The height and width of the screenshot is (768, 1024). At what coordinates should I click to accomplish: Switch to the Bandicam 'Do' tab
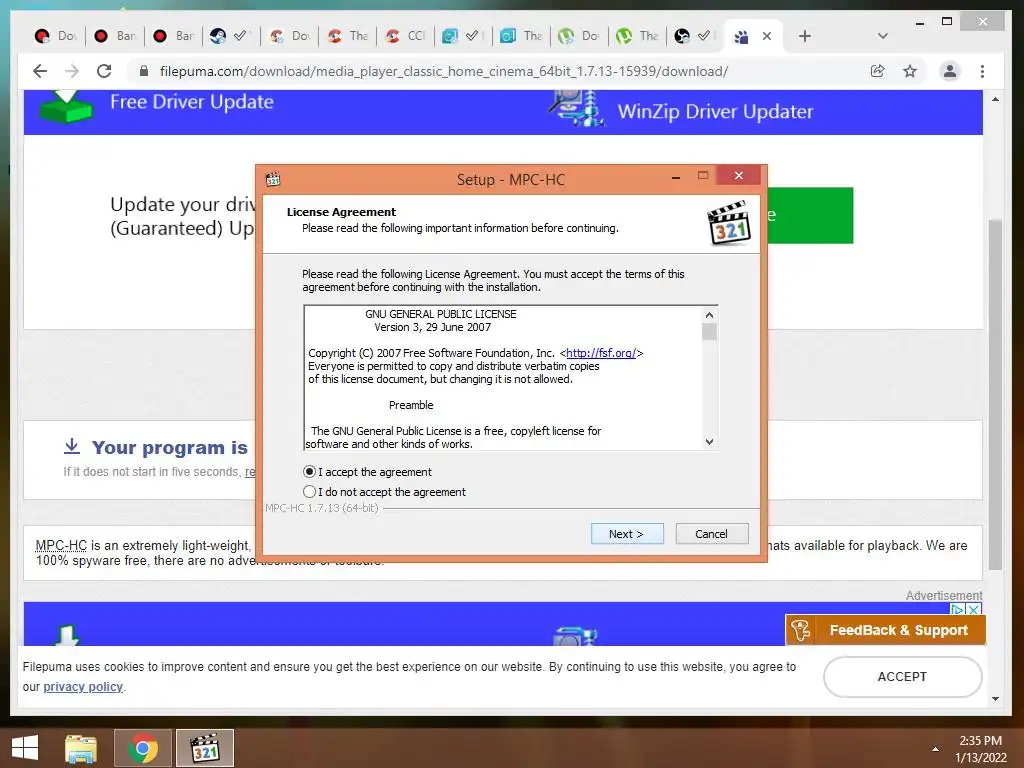point(56,36)
